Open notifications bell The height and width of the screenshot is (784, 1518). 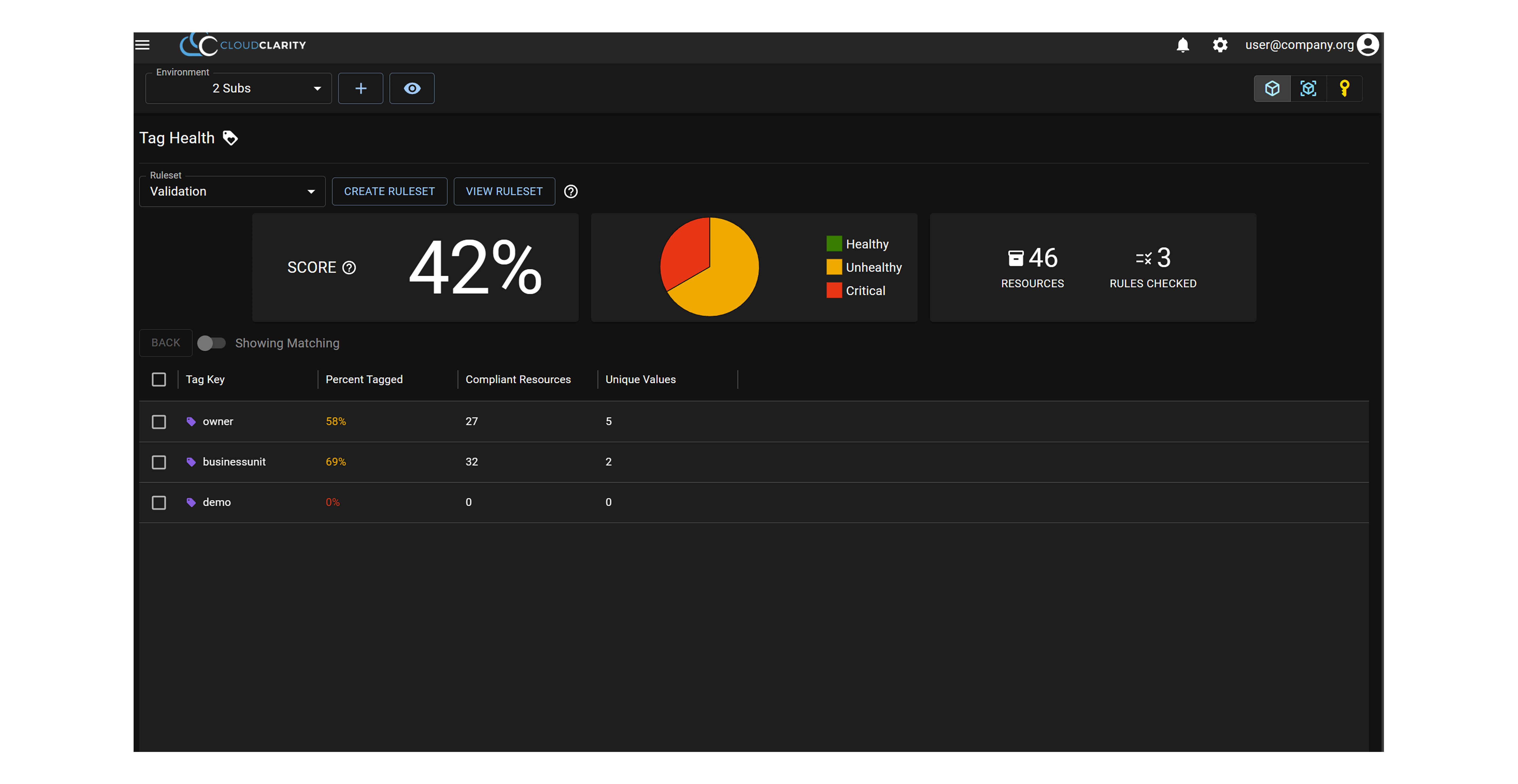click(x=1183, y=45)
